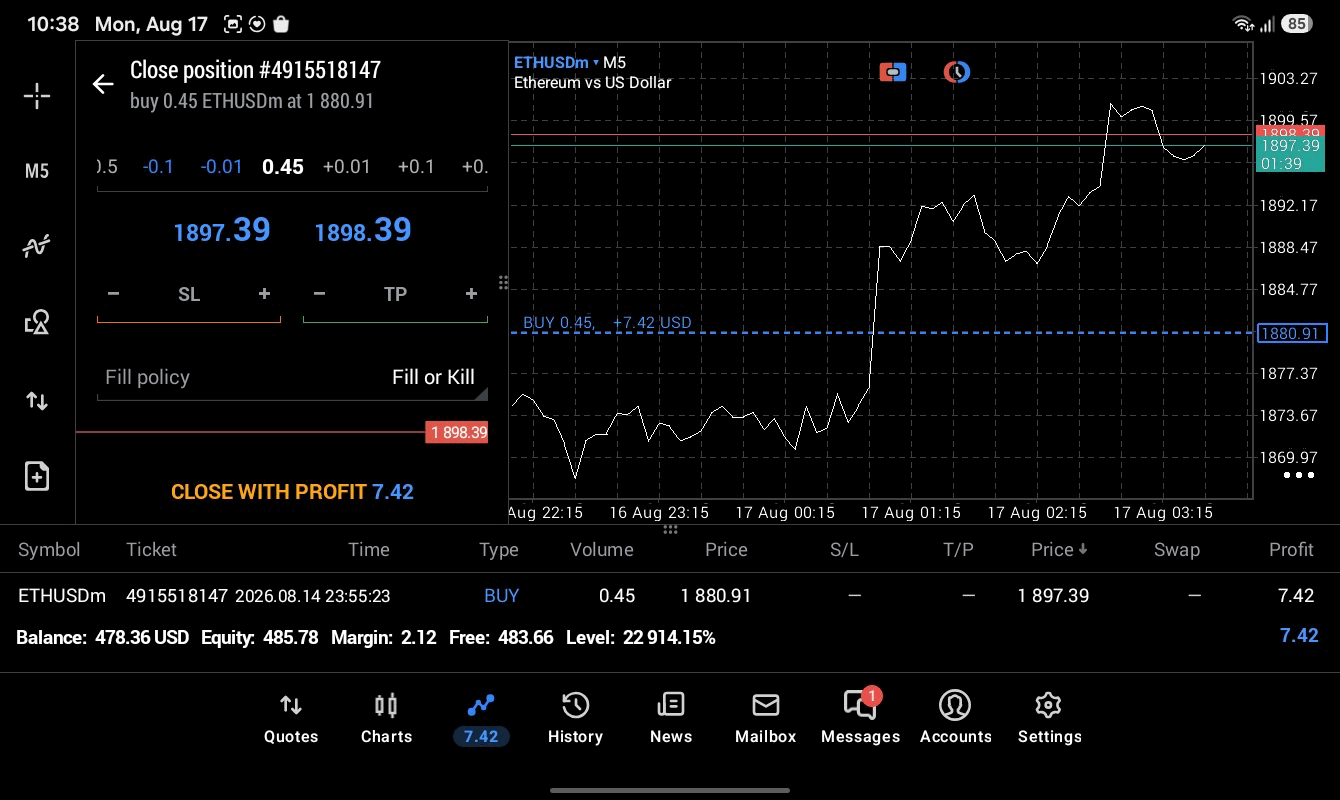The width and height of the screenshot is (1340, 800).
Task: Increase volume by +0.1
Action: click(x=416, y=166)
